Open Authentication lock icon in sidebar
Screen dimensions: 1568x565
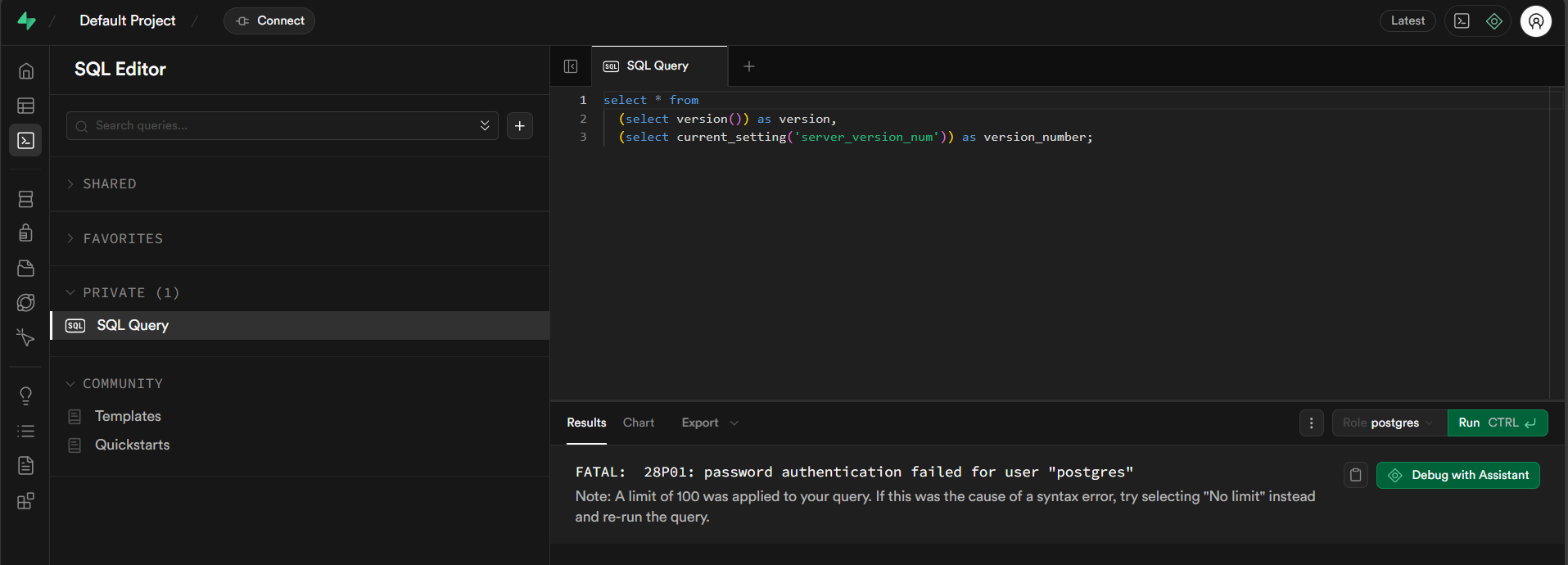tap(26, 233)
